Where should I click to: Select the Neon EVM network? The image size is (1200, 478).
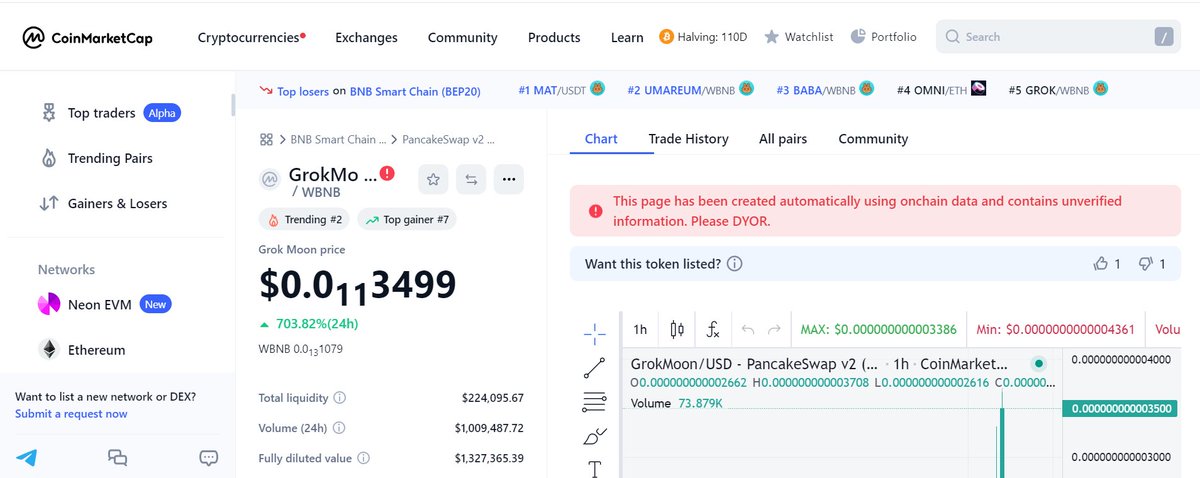click(104, 304)
